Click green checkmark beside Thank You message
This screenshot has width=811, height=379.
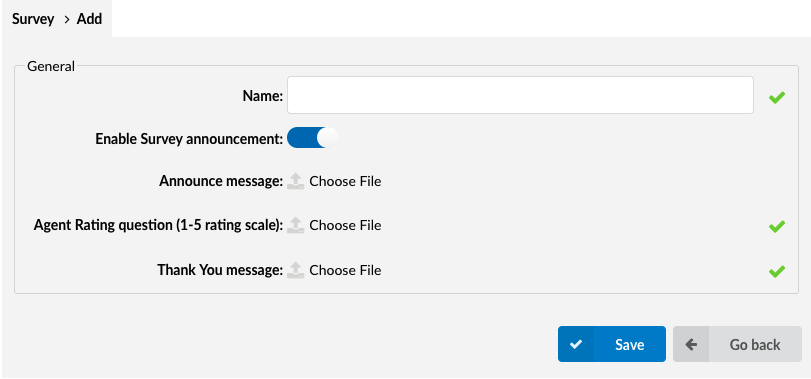click(x=777, y=271)
